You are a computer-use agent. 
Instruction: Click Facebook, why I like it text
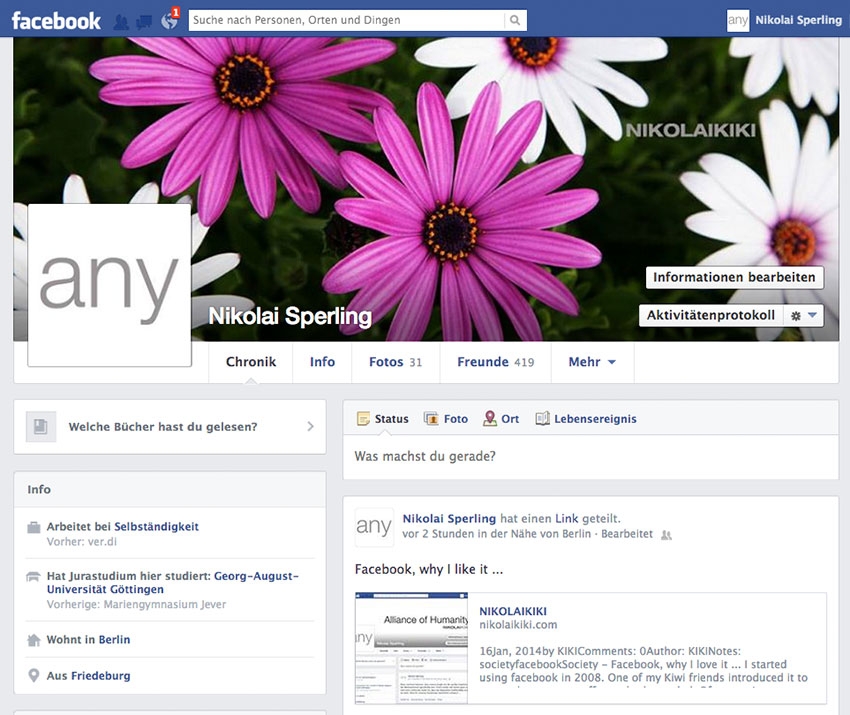[x=429, y=570]
